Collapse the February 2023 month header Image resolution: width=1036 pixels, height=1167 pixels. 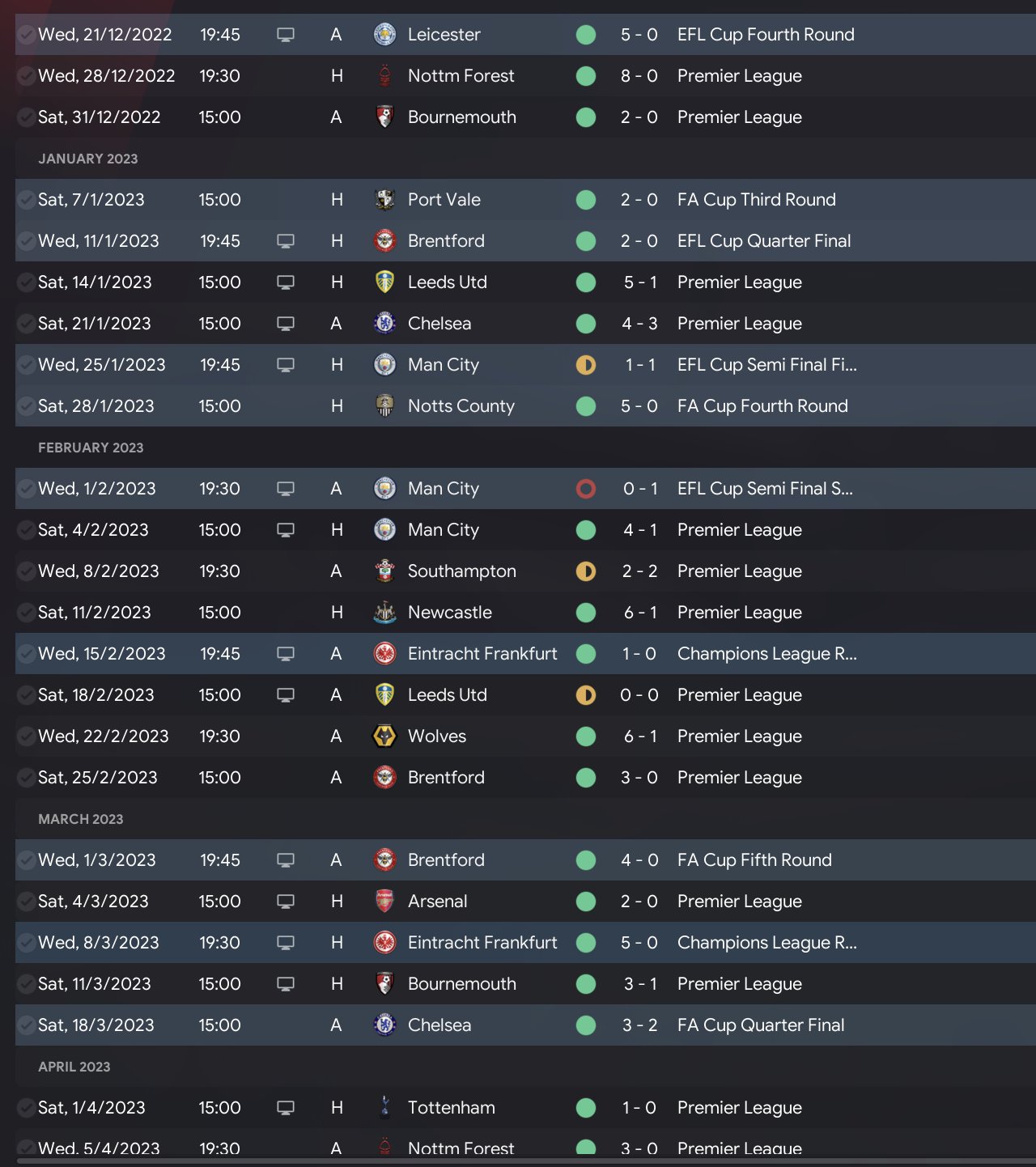click(91, 448)
